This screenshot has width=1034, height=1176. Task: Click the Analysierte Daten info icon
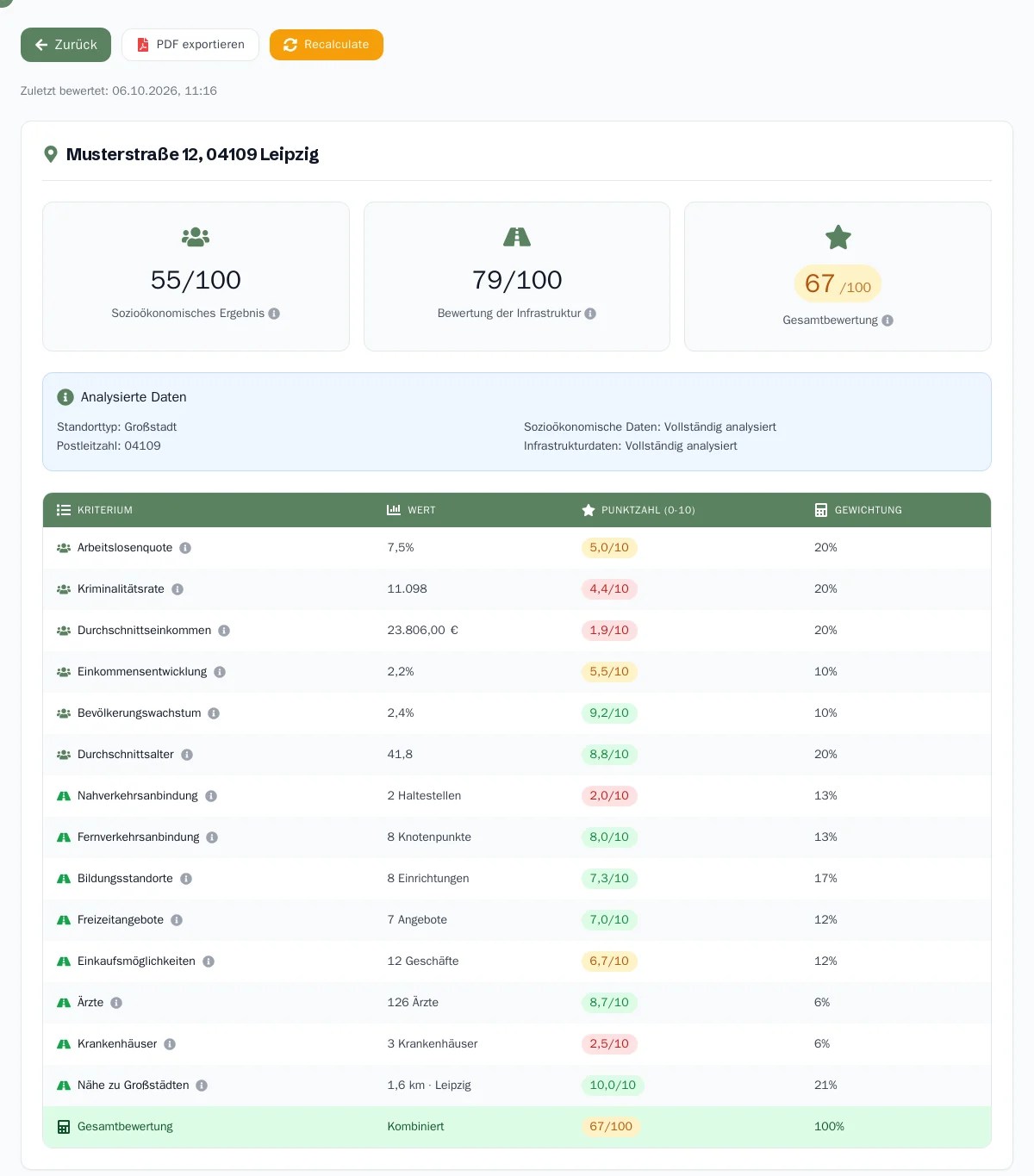[x=65, y=397]
